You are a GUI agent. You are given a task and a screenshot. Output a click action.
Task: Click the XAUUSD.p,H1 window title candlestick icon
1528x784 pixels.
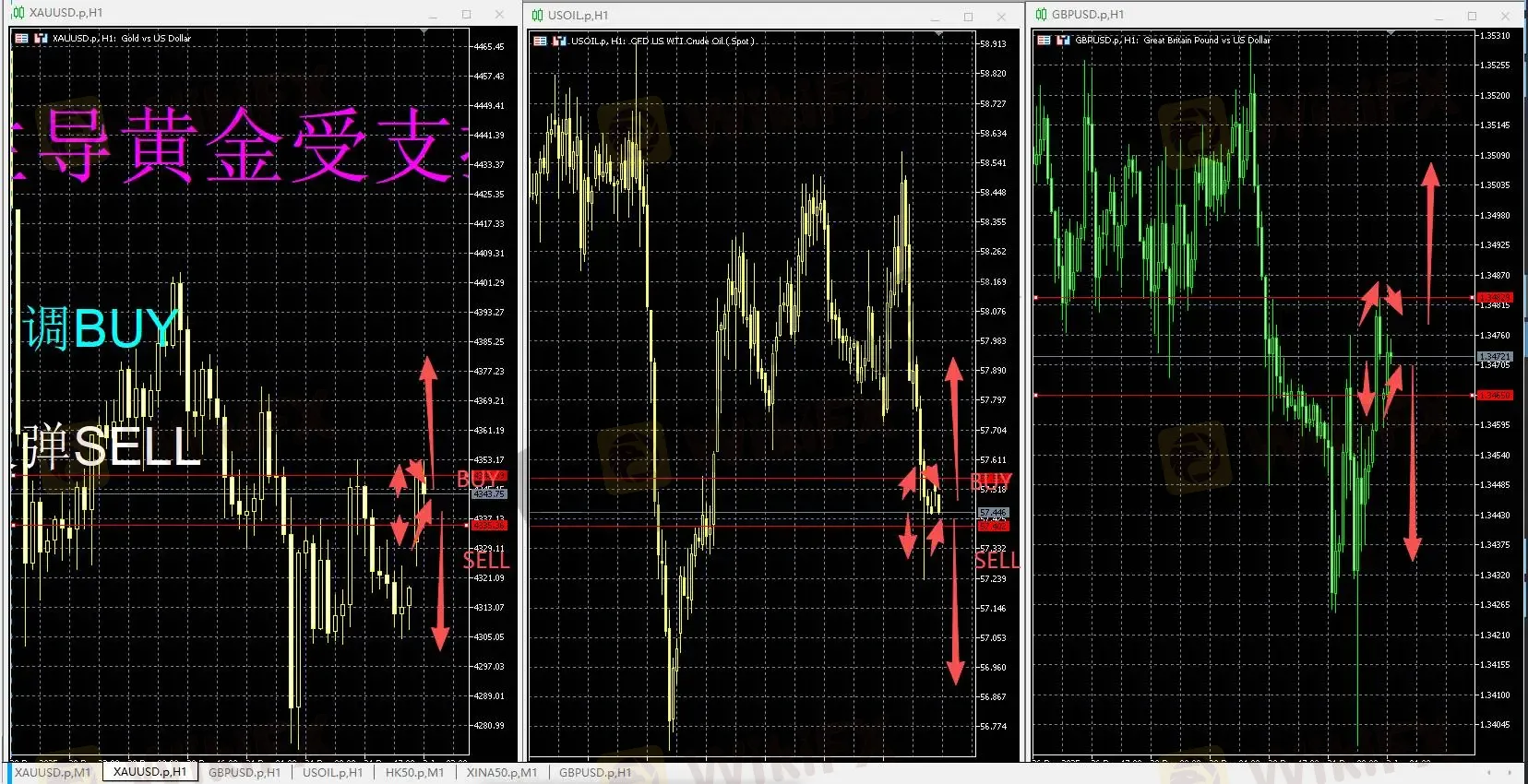click(x=18, y=13)
